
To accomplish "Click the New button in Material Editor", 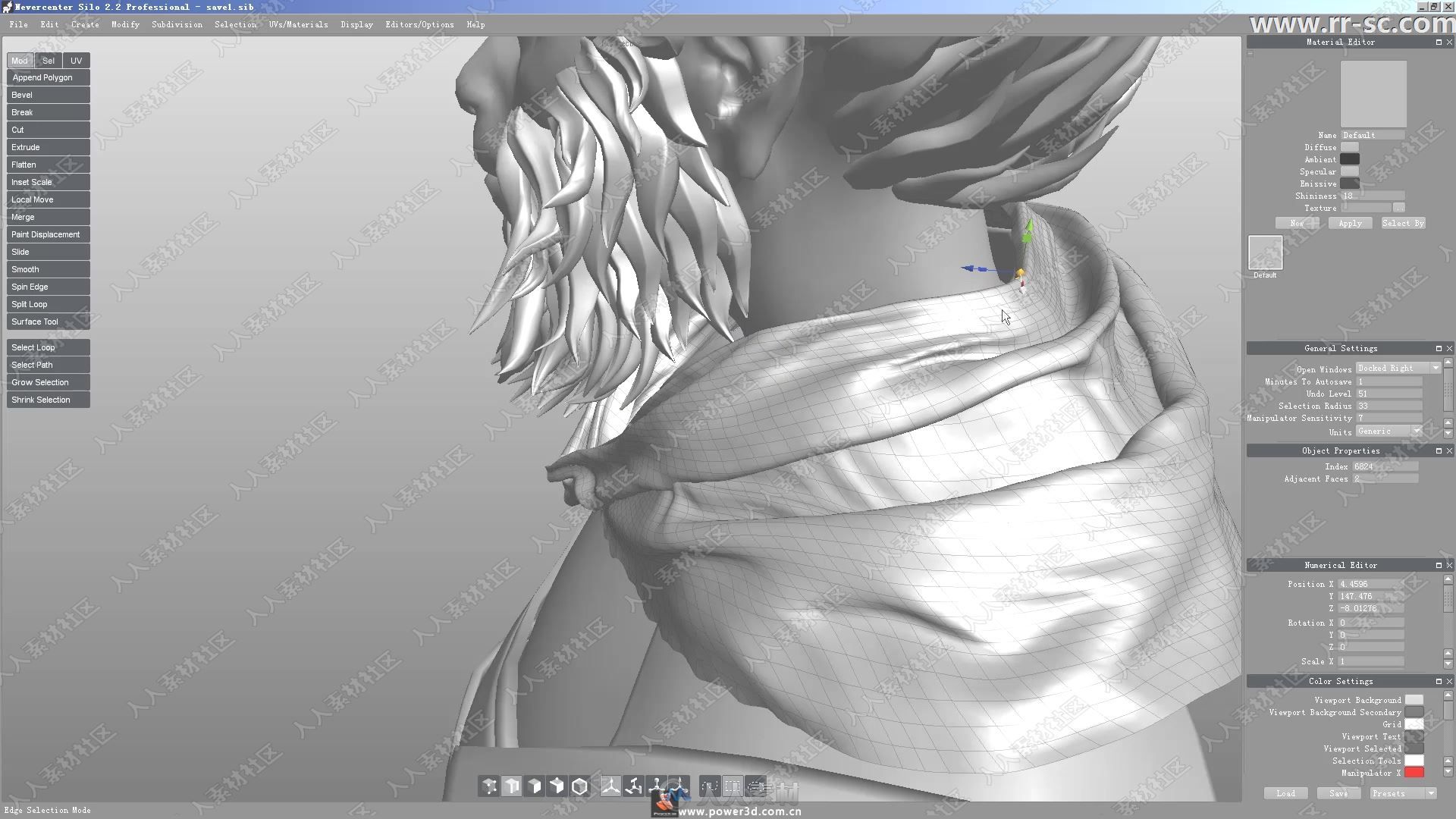I will coord(1296,222).
